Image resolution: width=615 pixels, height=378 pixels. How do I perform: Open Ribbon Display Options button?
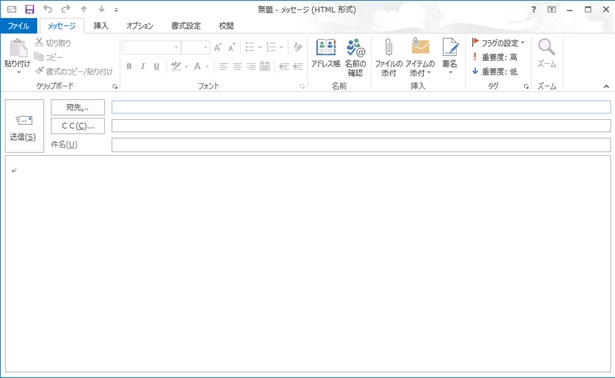pos(551,9)
